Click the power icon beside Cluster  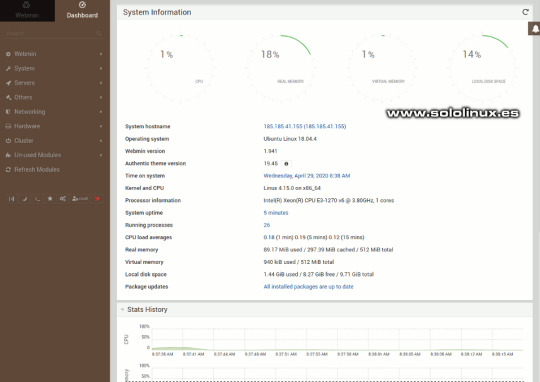[8, 141]
